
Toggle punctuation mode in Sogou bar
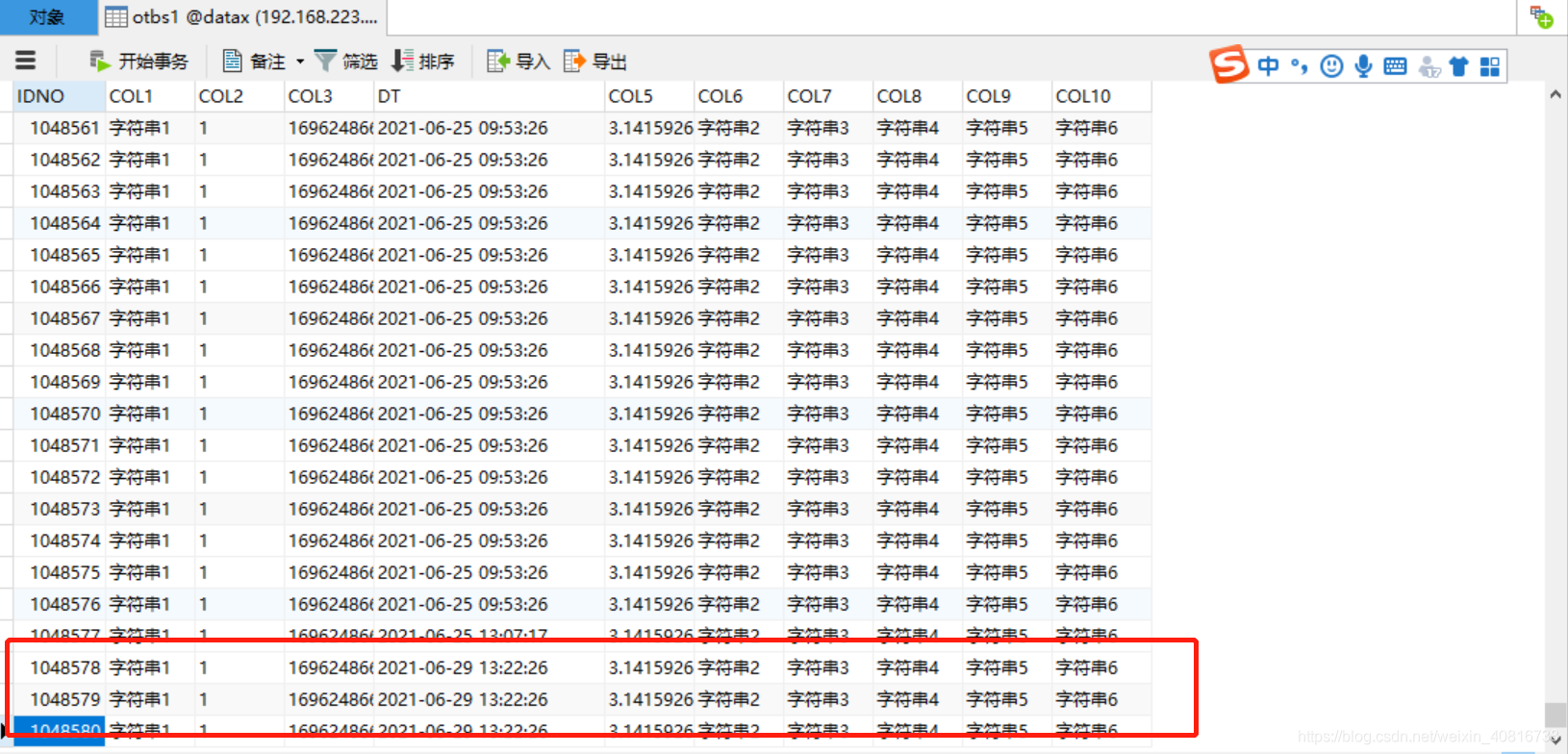coord(1300,65)
